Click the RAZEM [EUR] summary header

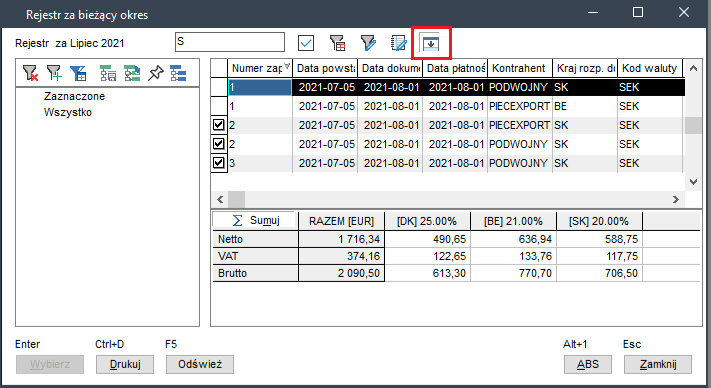(x=341, y=221)
